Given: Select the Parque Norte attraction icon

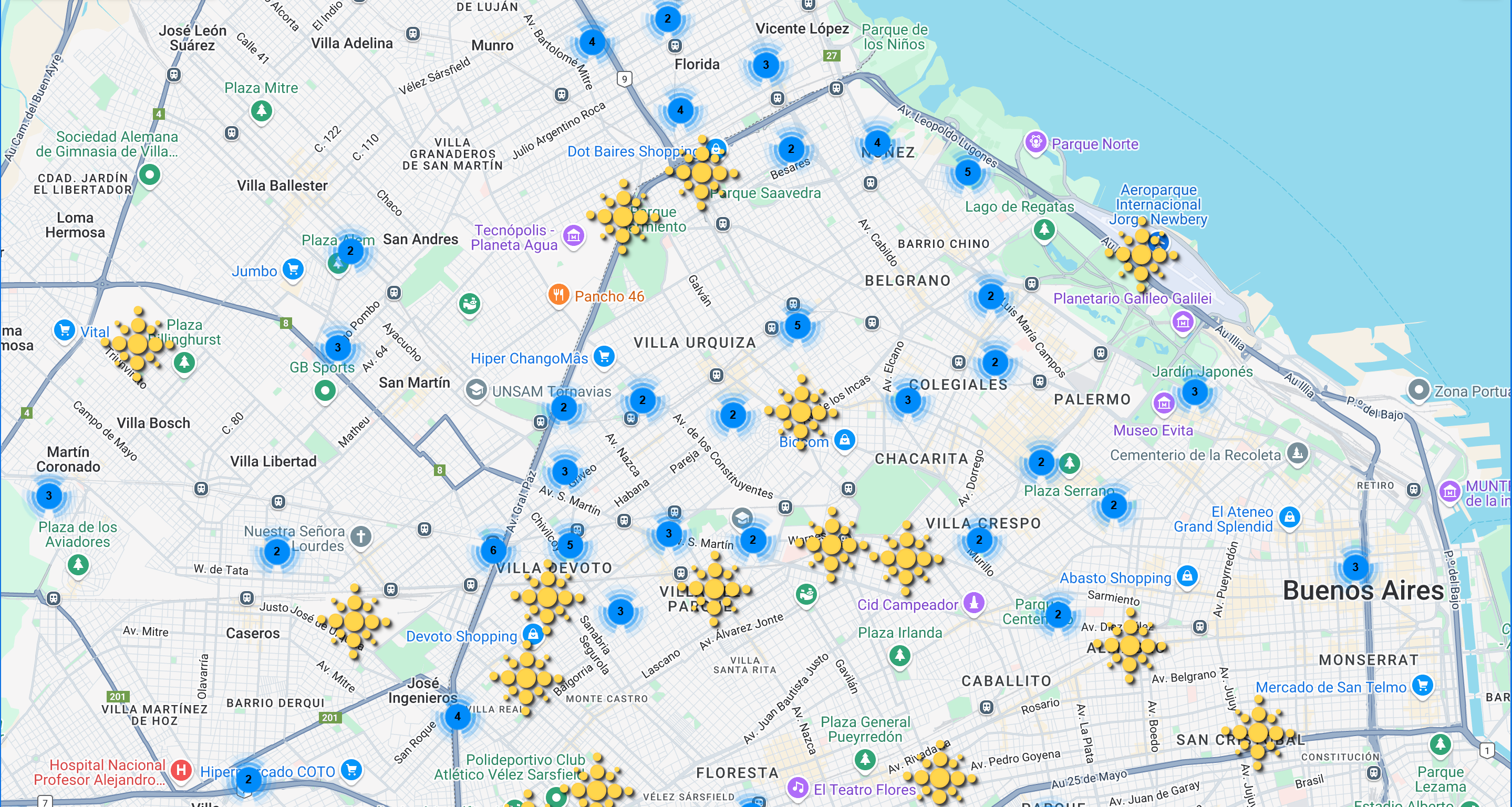Looking at the screenshot, I should click(x=1037, y=143).
